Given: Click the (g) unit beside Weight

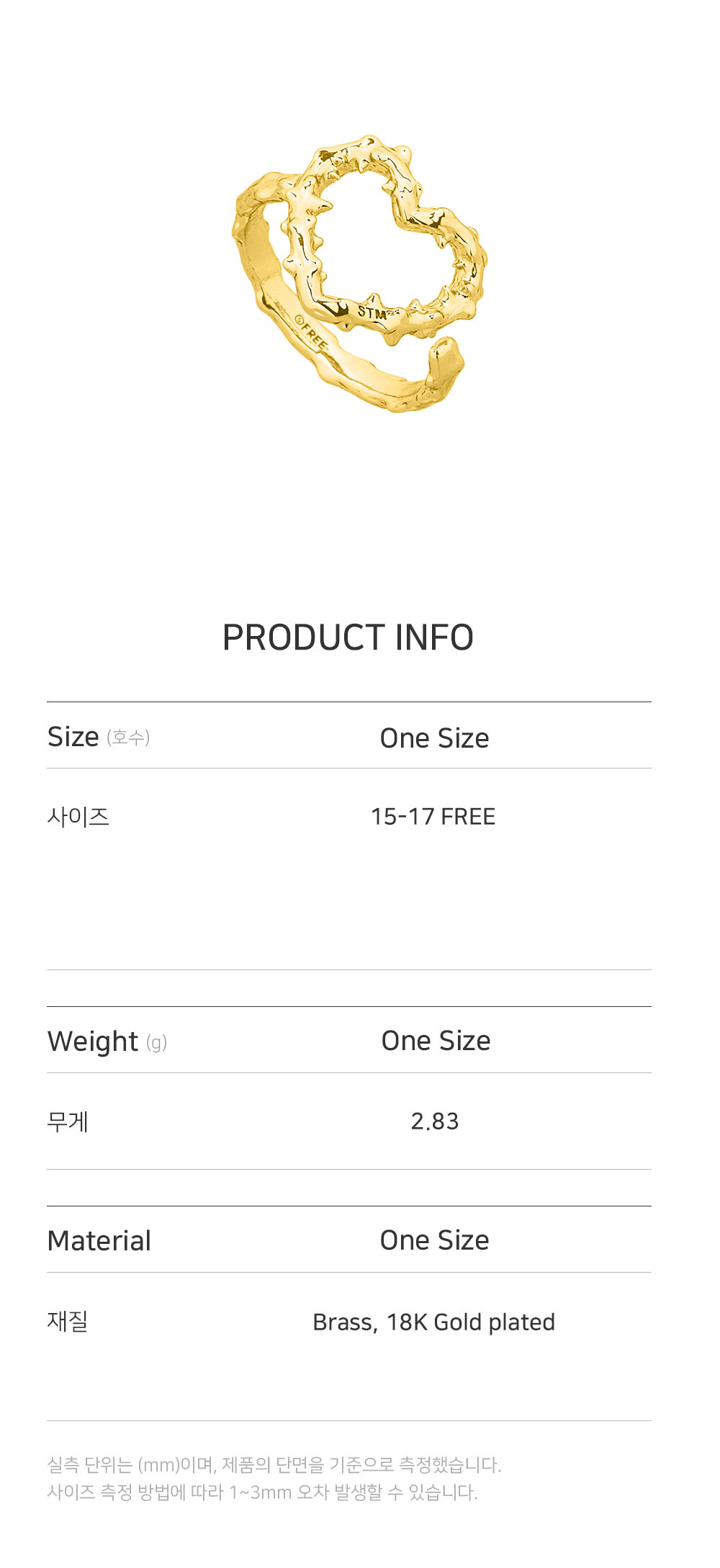Looking at the screenshot, I should point(156,1042).
